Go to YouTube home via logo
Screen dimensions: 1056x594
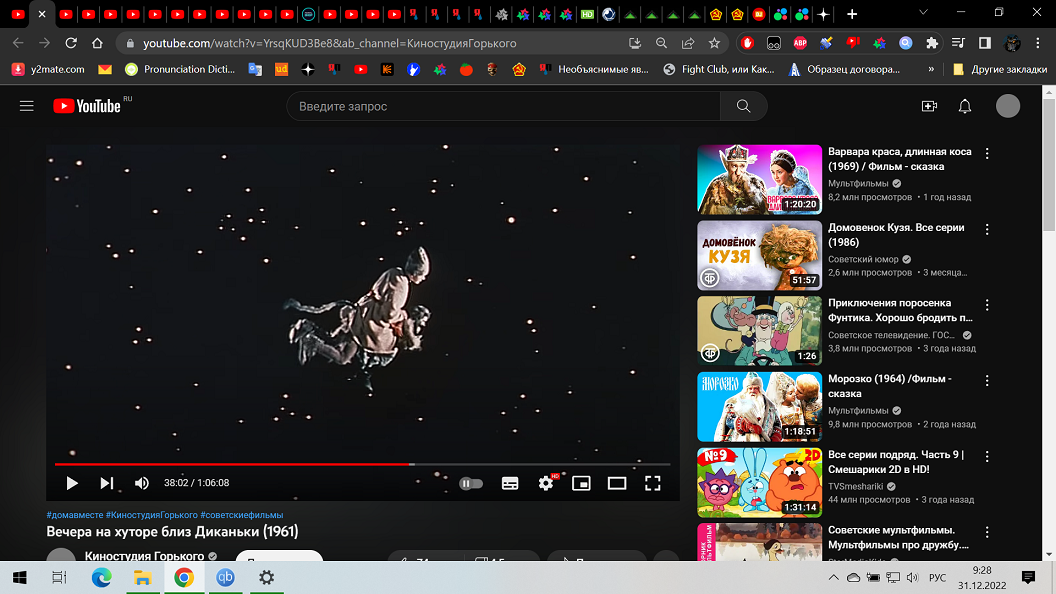point(87,106)
